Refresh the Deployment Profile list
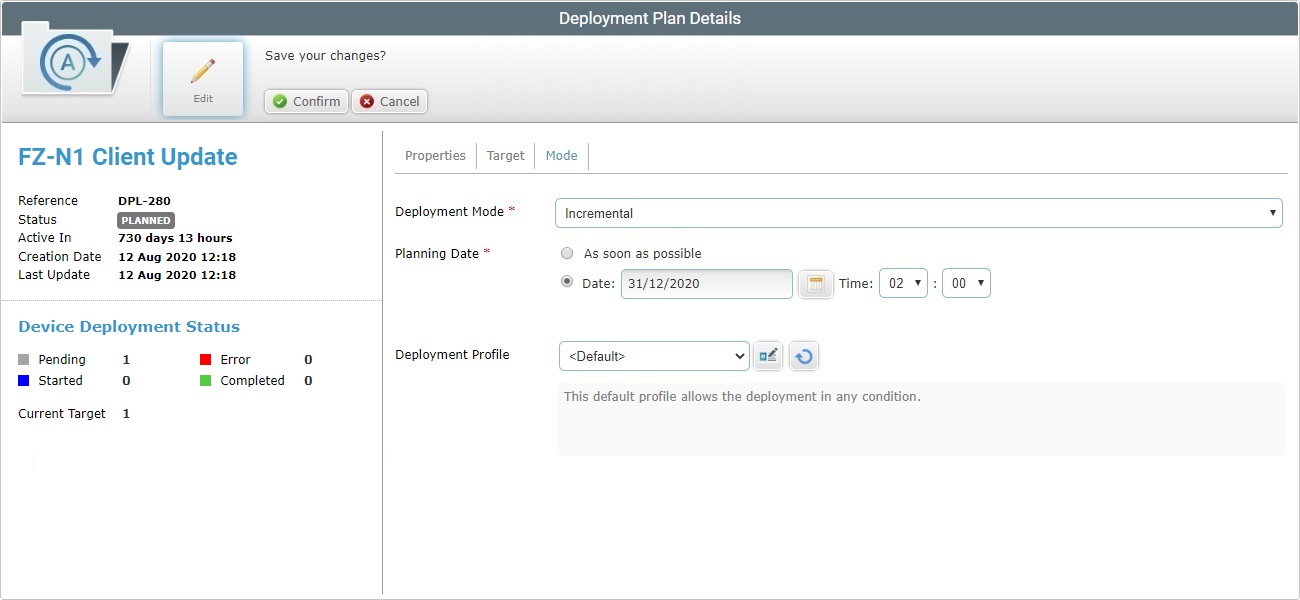 click(804, 355)
